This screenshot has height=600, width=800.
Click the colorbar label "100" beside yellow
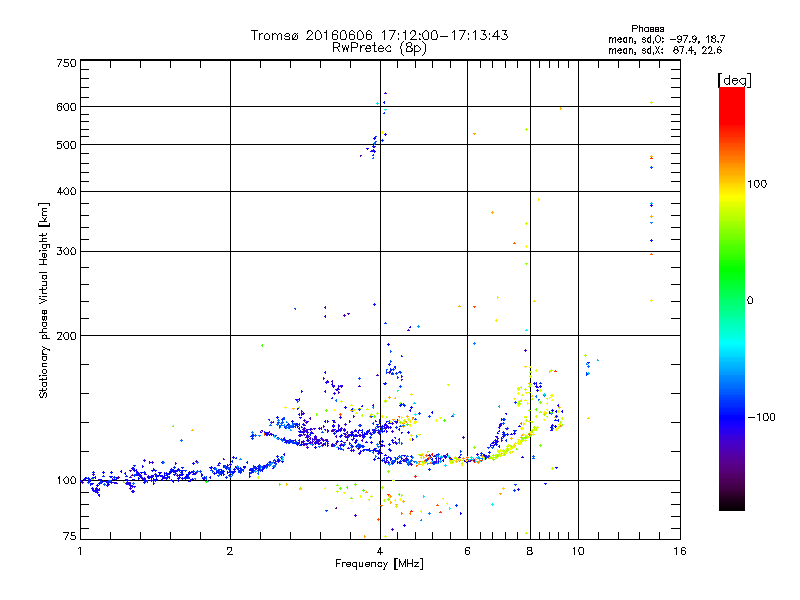(x=757, y=184)
